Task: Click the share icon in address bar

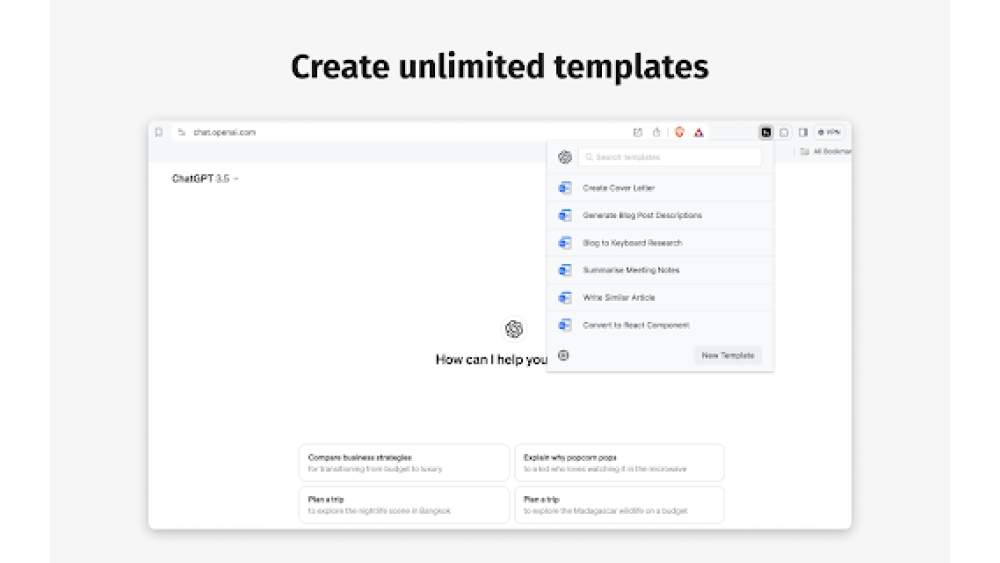Action: (657, 132)
